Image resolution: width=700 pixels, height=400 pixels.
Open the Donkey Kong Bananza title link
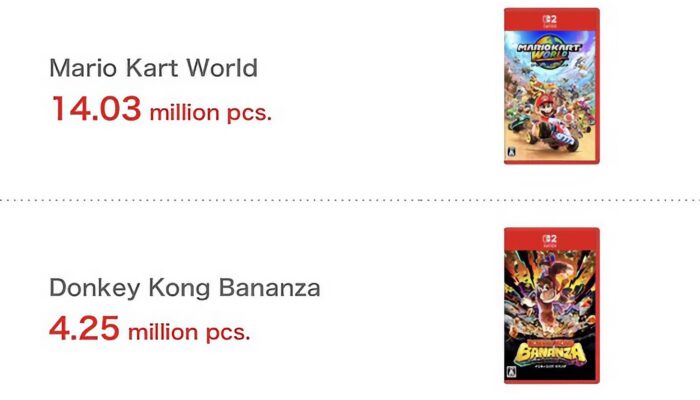coord(185,289)
